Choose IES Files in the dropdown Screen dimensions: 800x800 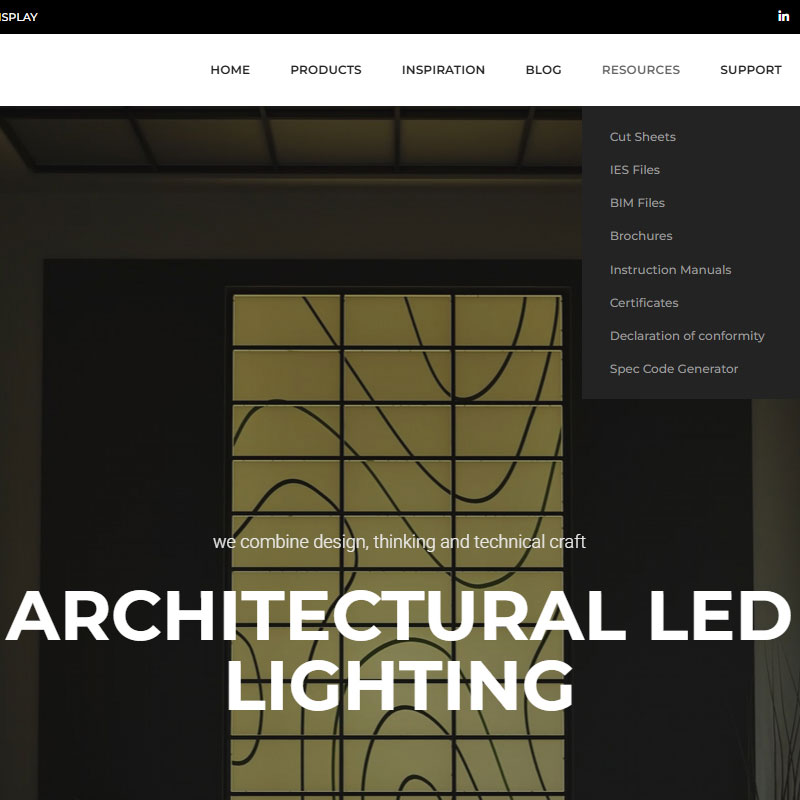click(635, 170)
